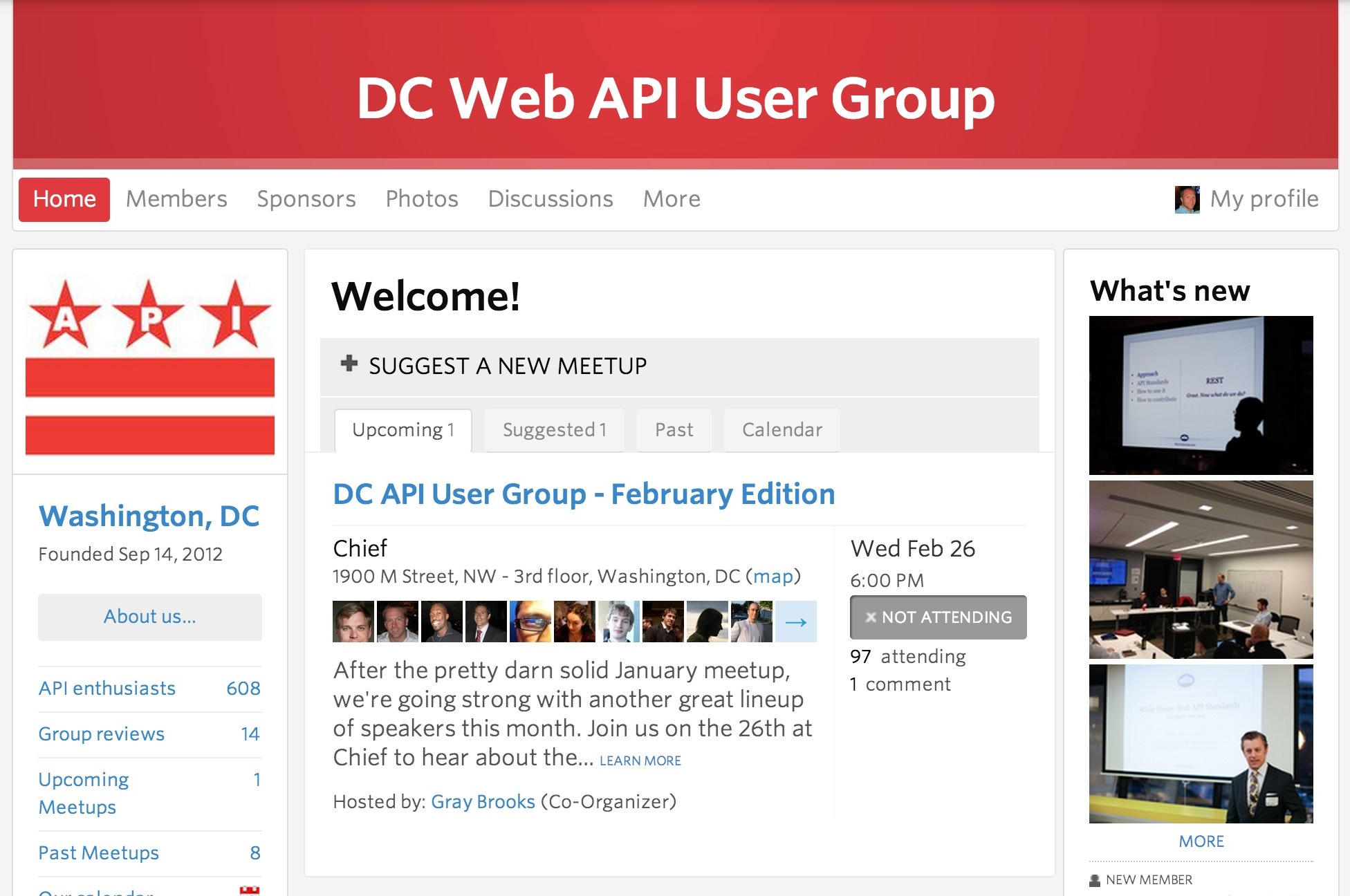The width and height of the screenshot is (1350, 896).
Task: Switch to the Calendar tab
Action: tap(782, 430)
